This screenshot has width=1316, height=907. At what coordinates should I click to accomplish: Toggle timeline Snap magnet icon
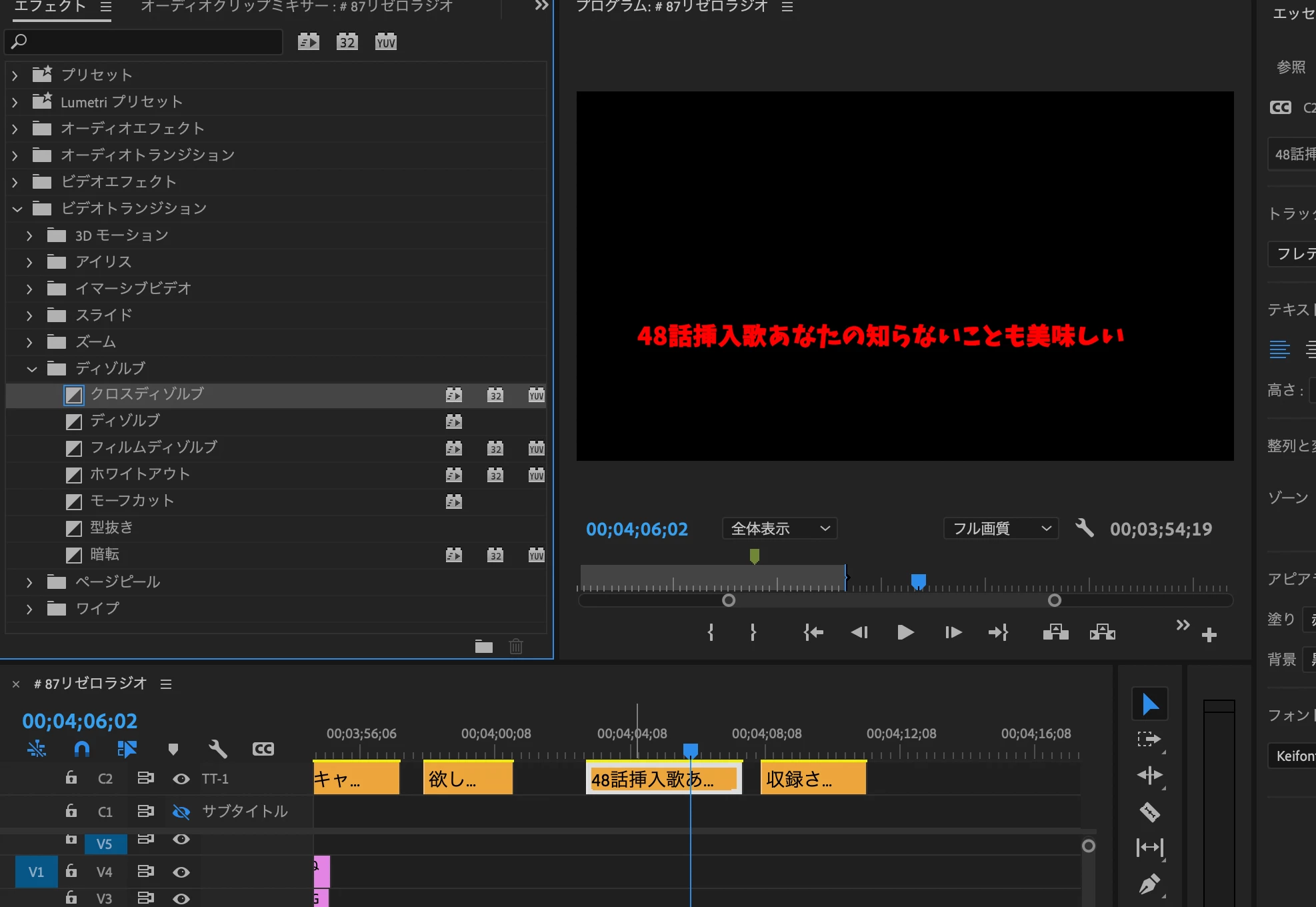[x=81, y=749]
